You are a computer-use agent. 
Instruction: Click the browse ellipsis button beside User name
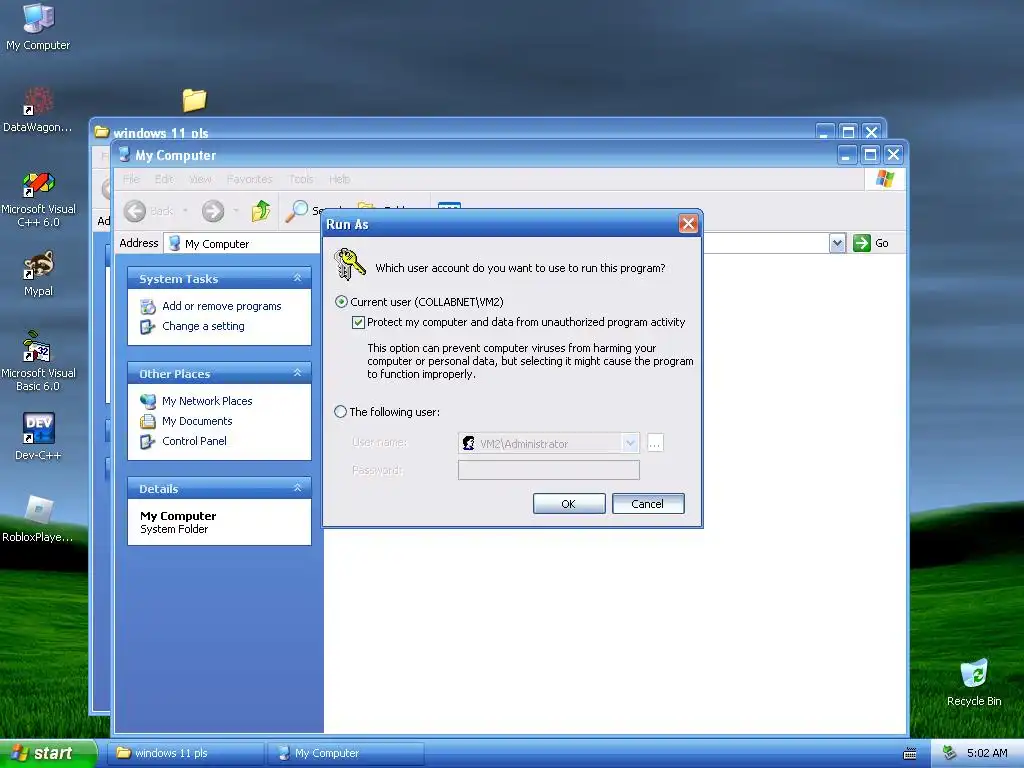(x=655, y=443)
